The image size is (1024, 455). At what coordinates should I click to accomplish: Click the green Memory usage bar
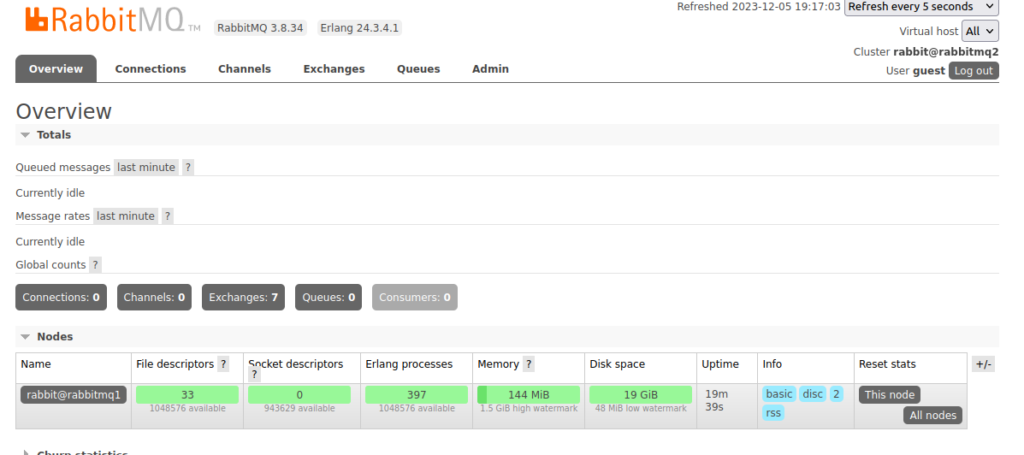click(x=528, y=394)
